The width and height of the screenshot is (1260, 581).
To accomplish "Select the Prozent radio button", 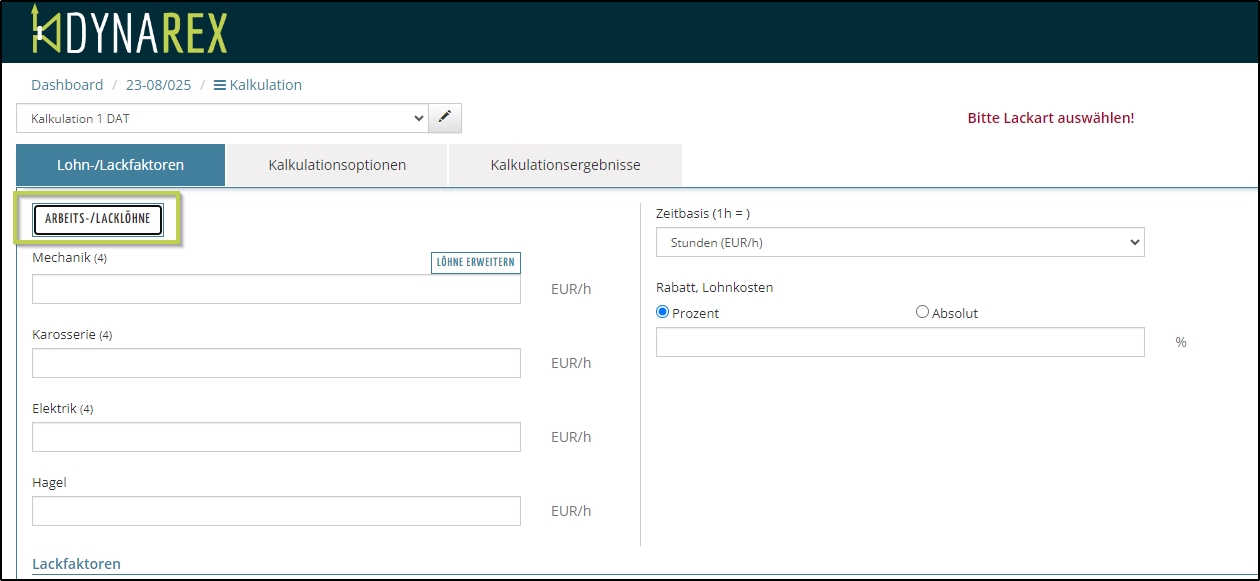I will (663, 312).
